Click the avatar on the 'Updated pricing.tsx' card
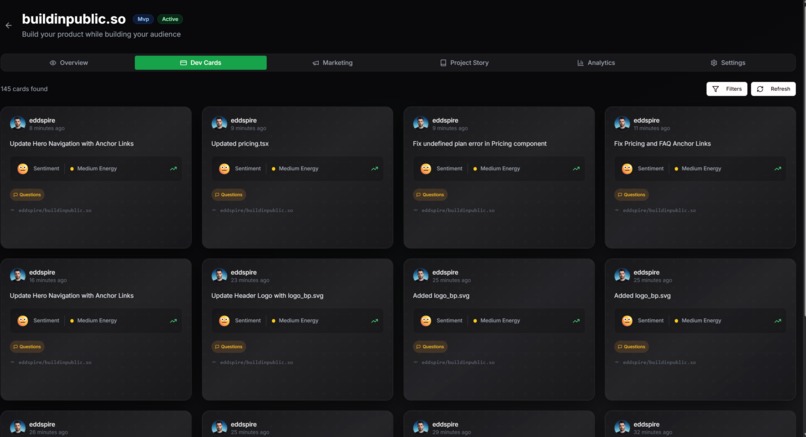 (219, 123)
